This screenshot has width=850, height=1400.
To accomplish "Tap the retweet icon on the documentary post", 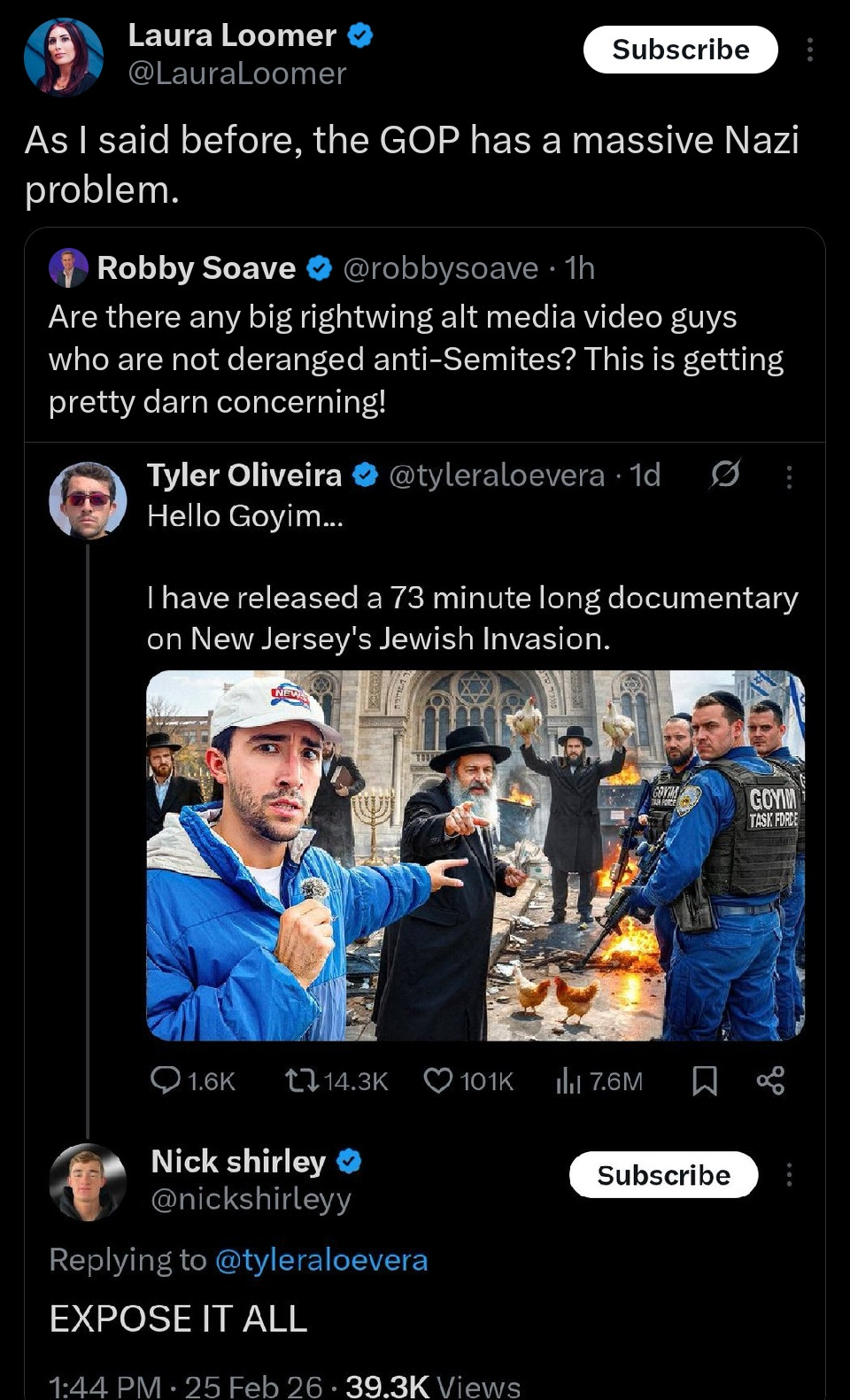I will (x=298, y=1079).
